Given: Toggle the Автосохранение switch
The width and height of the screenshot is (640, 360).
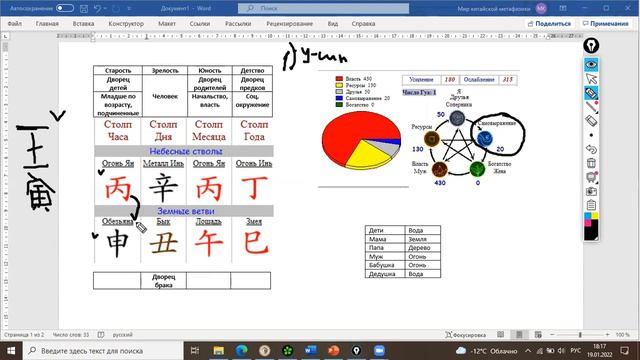Looking at the screenshot, I should [65, 8].
